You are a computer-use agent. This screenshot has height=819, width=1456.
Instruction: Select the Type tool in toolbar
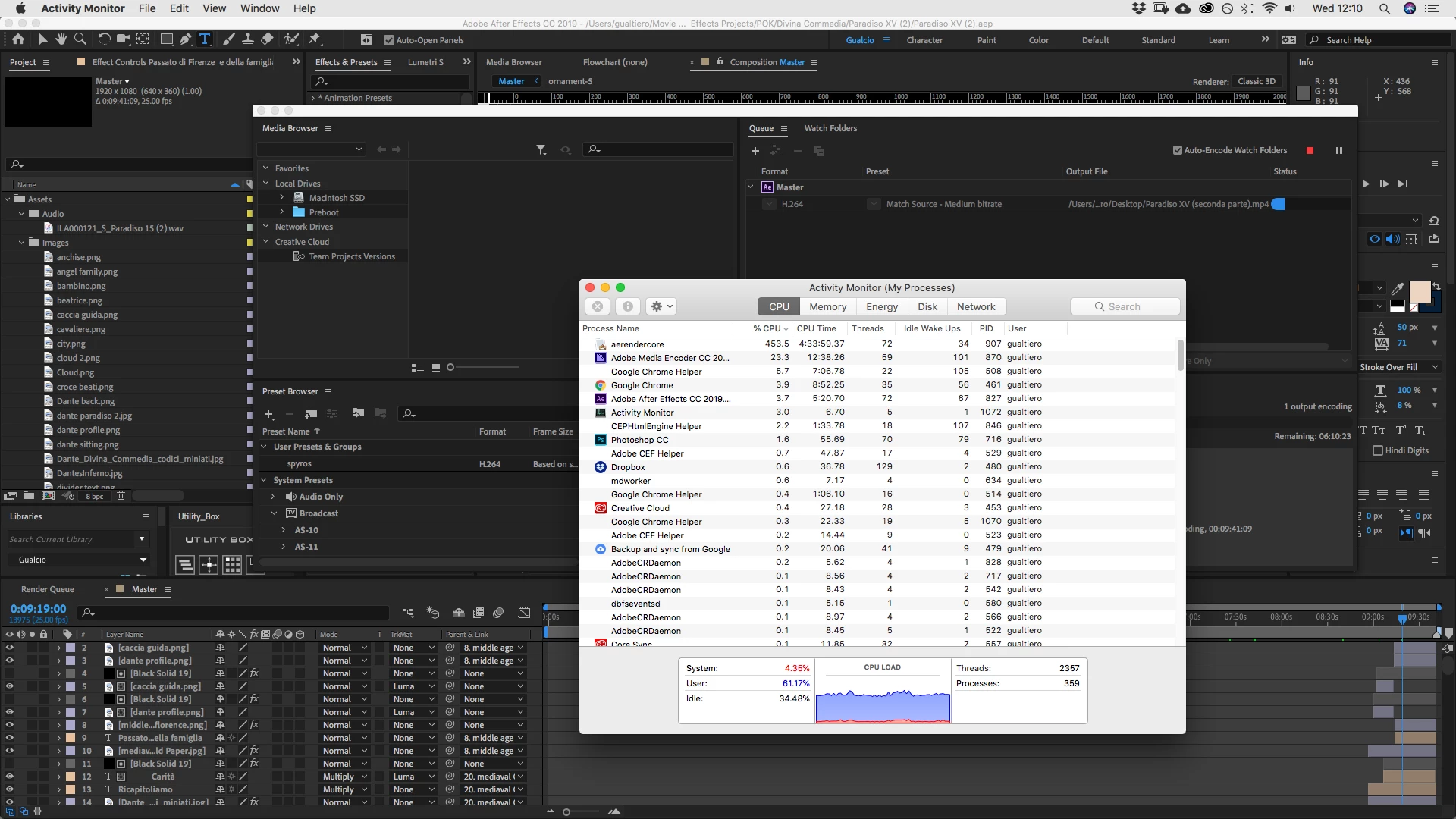(205, 39)
